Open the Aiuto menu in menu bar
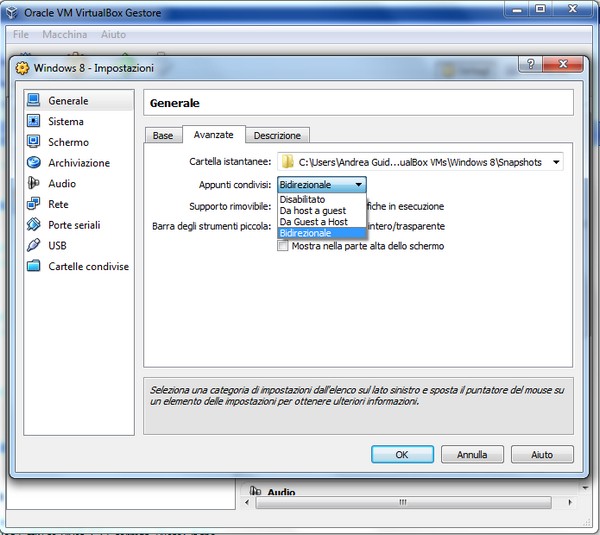The width and height of the screenshot is (600, 535). point(113,34)
